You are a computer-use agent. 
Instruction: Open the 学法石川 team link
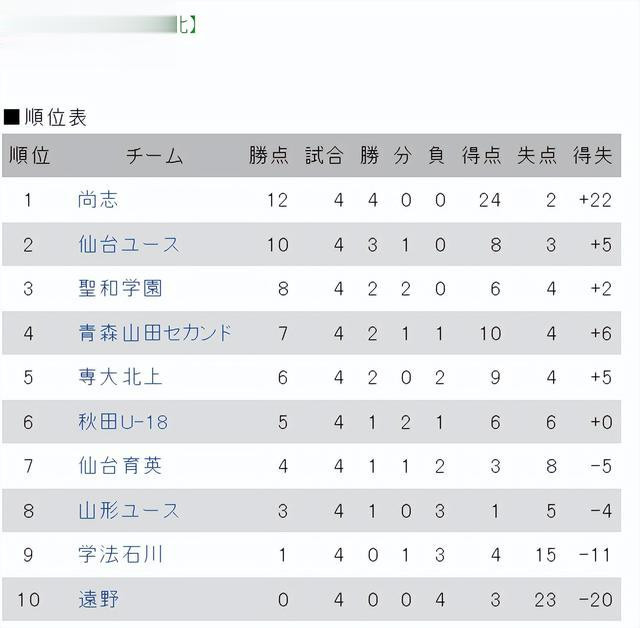(x=120, y=555)
